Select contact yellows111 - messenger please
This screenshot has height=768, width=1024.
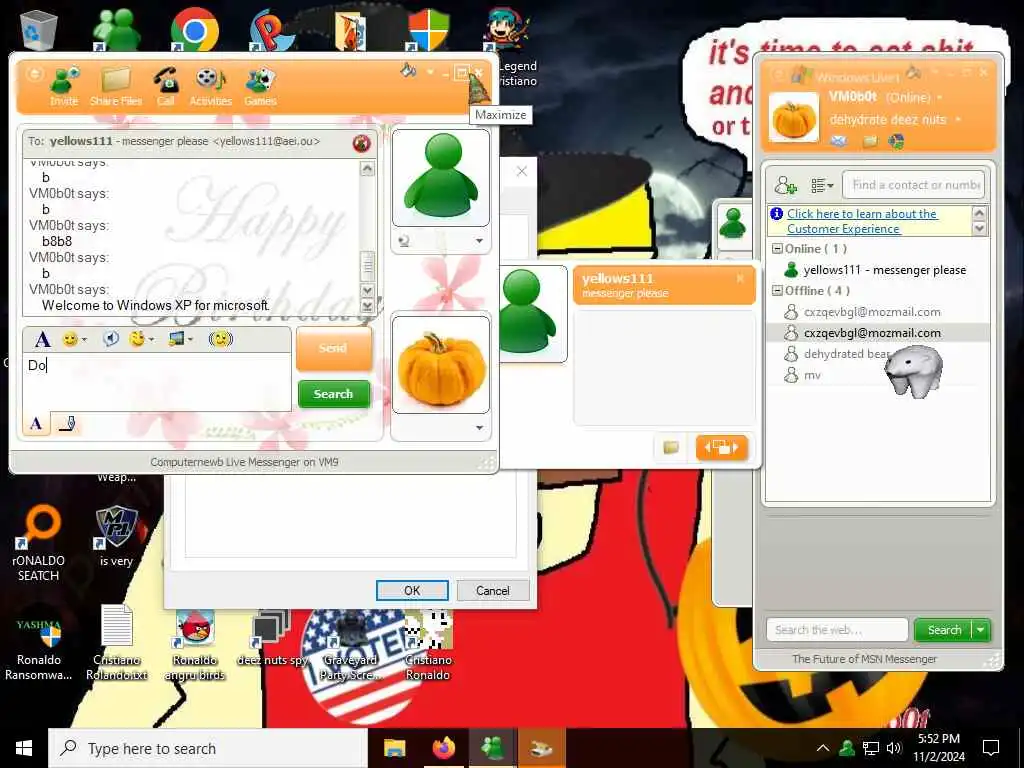878,270
